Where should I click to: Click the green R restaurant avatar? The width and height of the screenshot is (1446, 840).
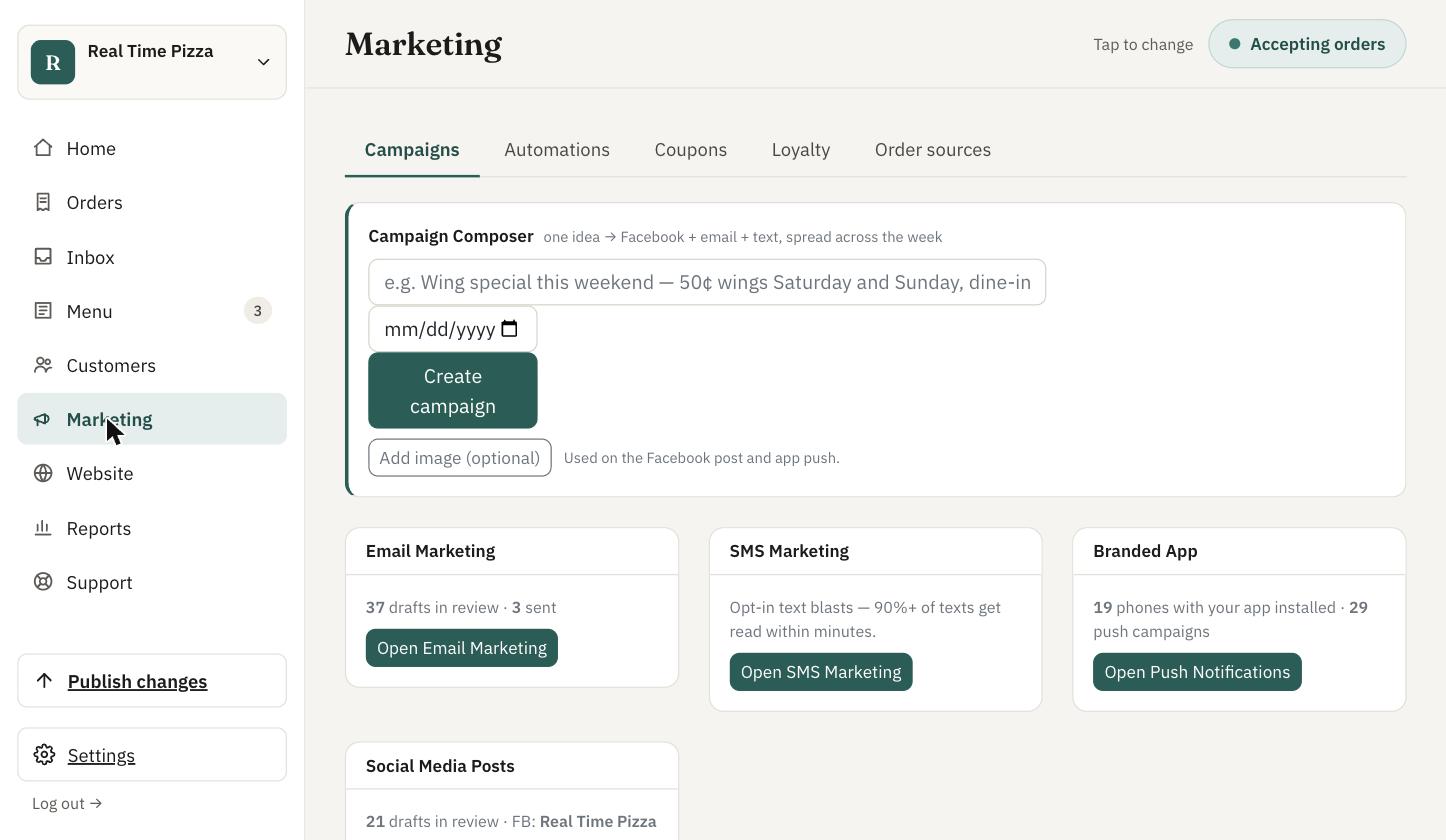tap(53, 62)
